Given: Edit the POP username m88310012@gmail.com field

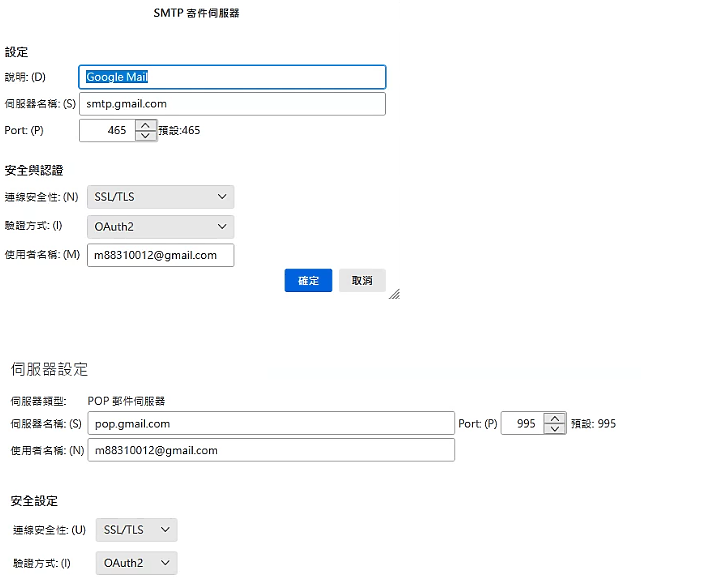Looking at the screenshot, I should [x=271, y=450].
